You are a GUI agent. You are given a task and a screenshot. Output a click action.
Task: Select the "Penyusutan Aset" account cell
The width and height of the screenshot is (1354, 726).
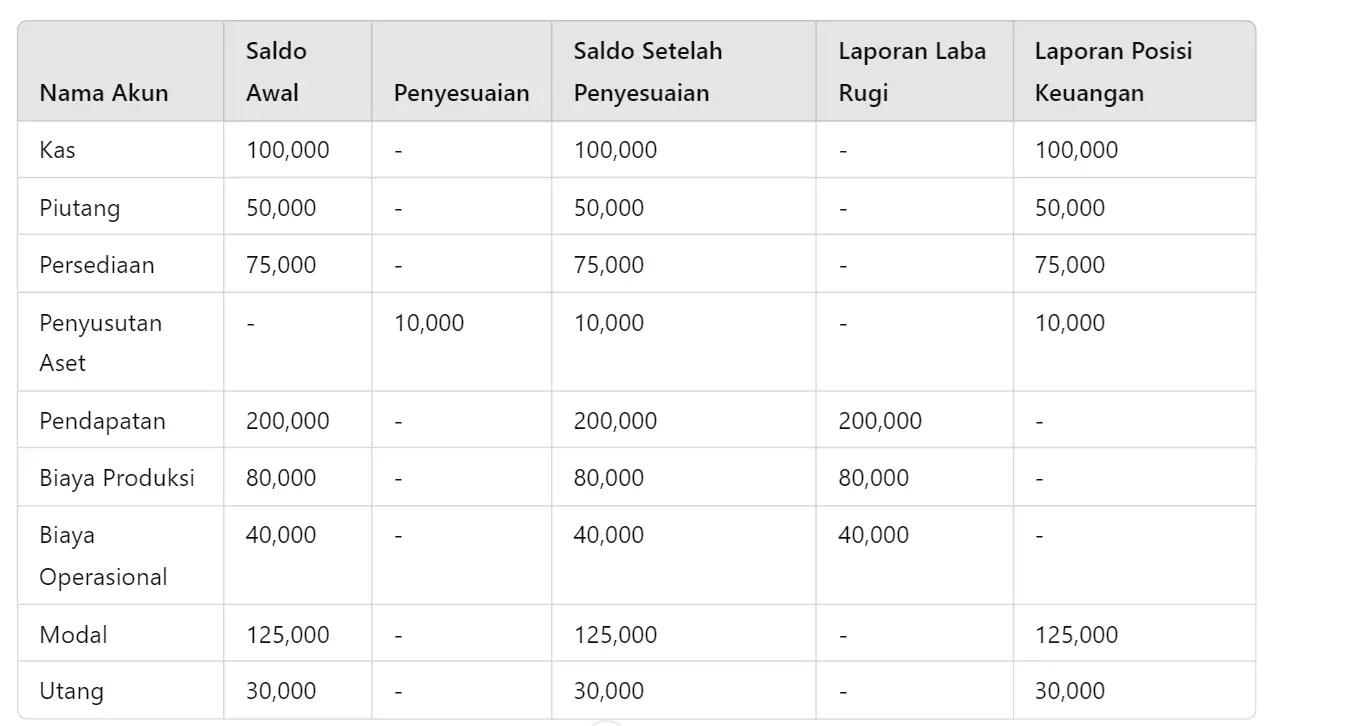[x=100, y=342]
